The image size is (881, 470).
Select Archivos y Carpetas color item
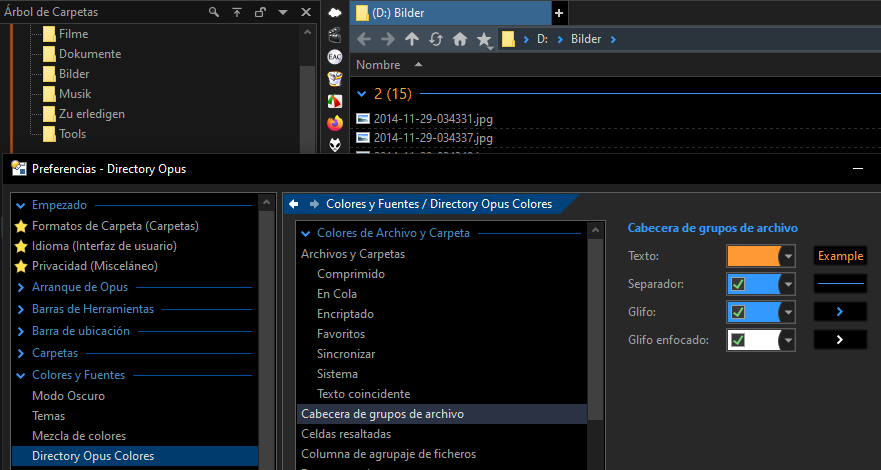[353, 254]
